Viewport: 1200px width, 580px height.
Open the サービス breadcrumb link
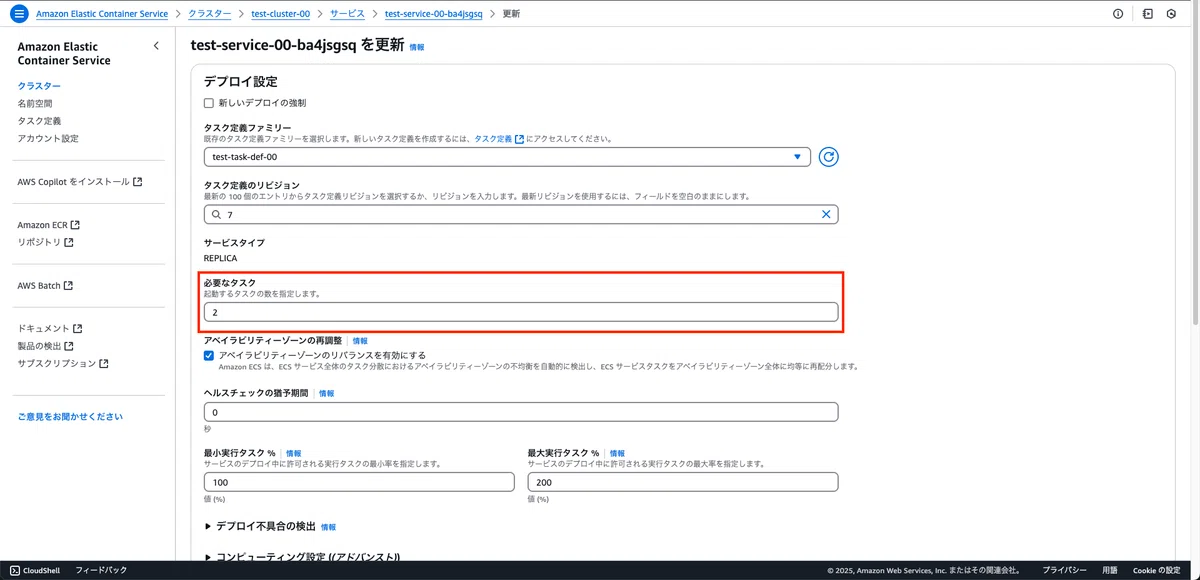point(347,14)
